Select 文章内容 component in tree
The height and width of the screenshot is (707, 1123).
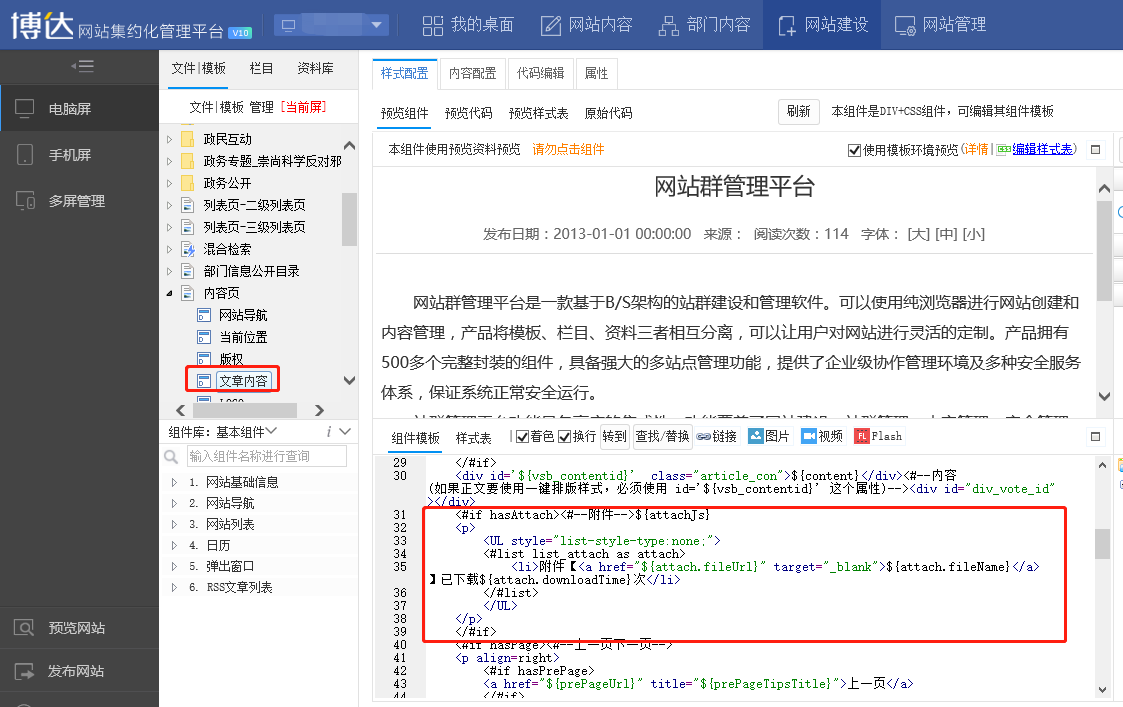click(x=244, y=381)
